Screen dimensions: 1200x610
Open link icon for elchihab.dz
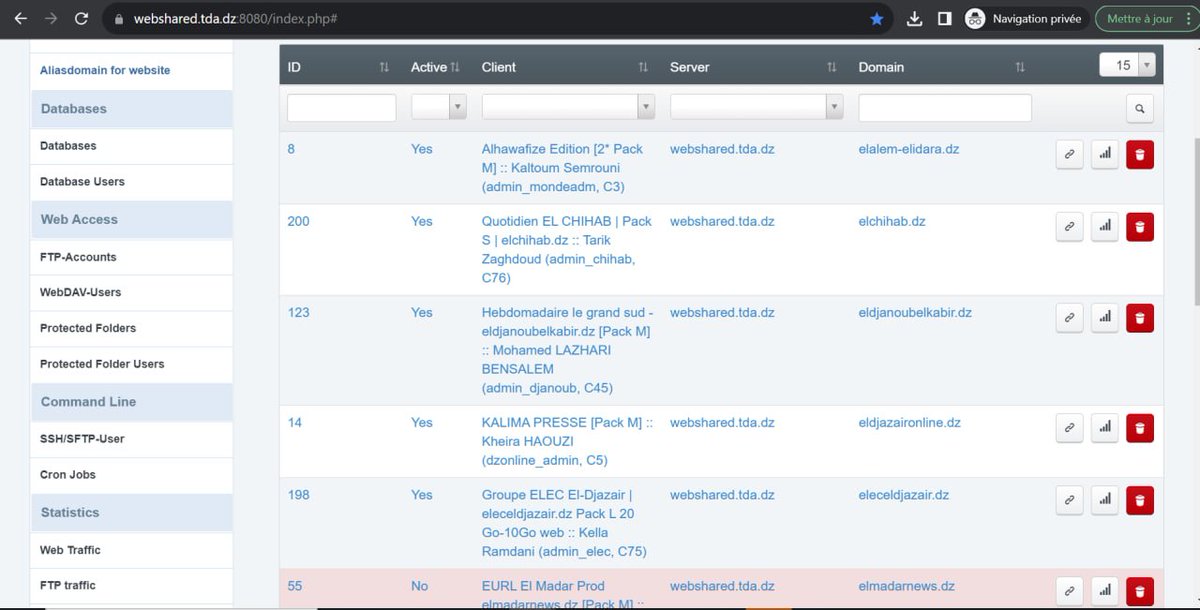(x=1069, y=227)
